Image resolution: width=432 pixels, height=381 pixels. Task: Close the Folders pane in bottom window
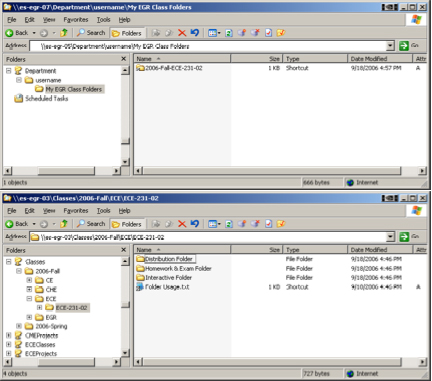124,250
